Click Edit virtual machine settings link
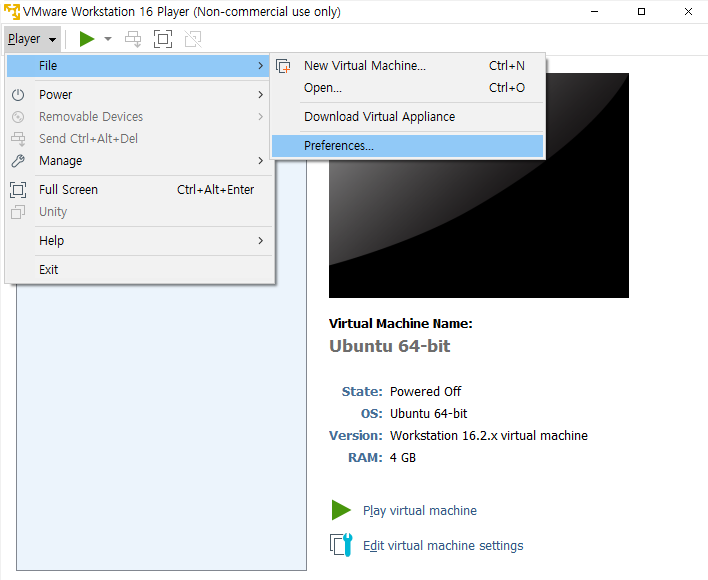Image resolution: width=708 pixels, height=580 pixels. pos(443,546)
